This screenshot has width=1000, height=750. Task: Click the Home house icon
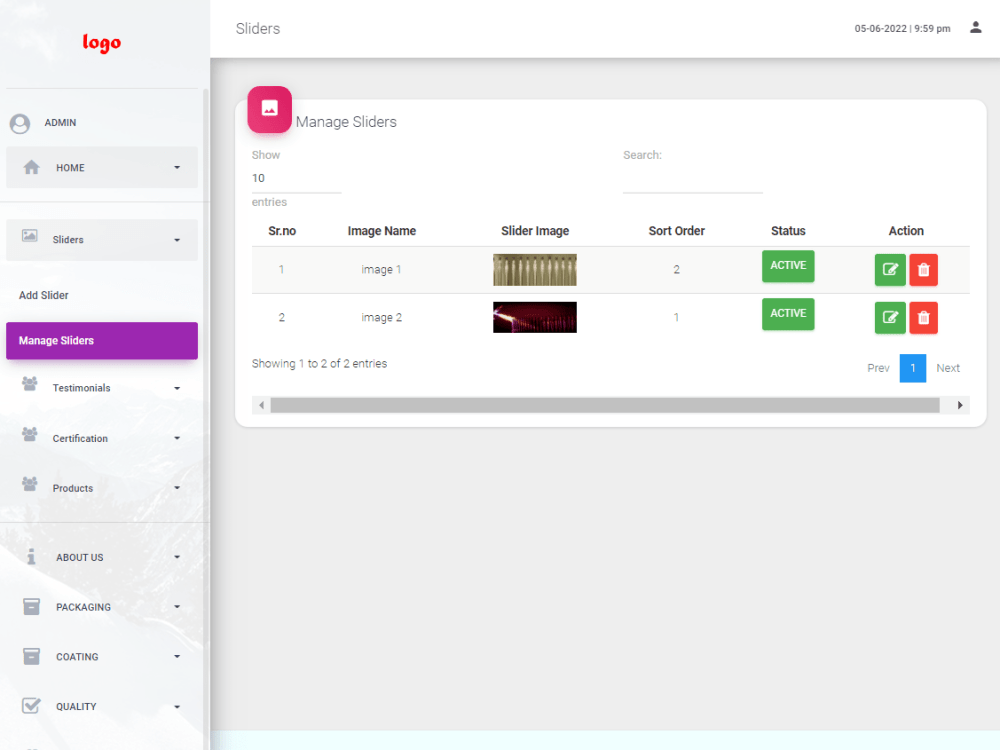point(31,167)
